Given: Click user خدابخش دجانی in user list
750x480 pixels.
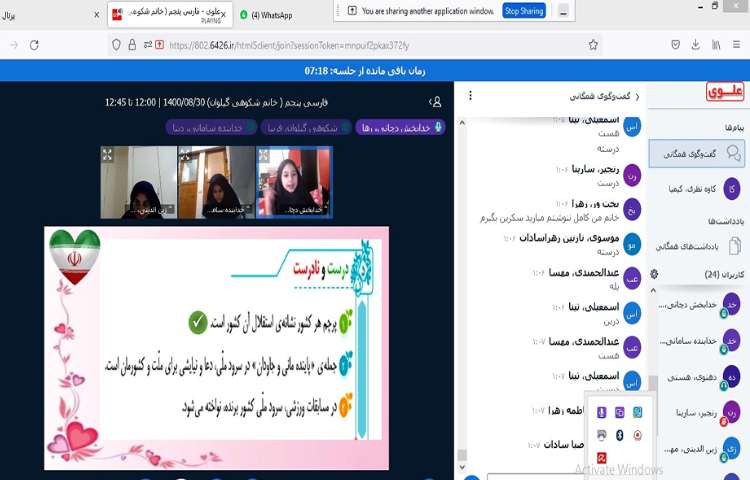Looking at the screenshot, I should pyautogui.click(x=698, y=305).
